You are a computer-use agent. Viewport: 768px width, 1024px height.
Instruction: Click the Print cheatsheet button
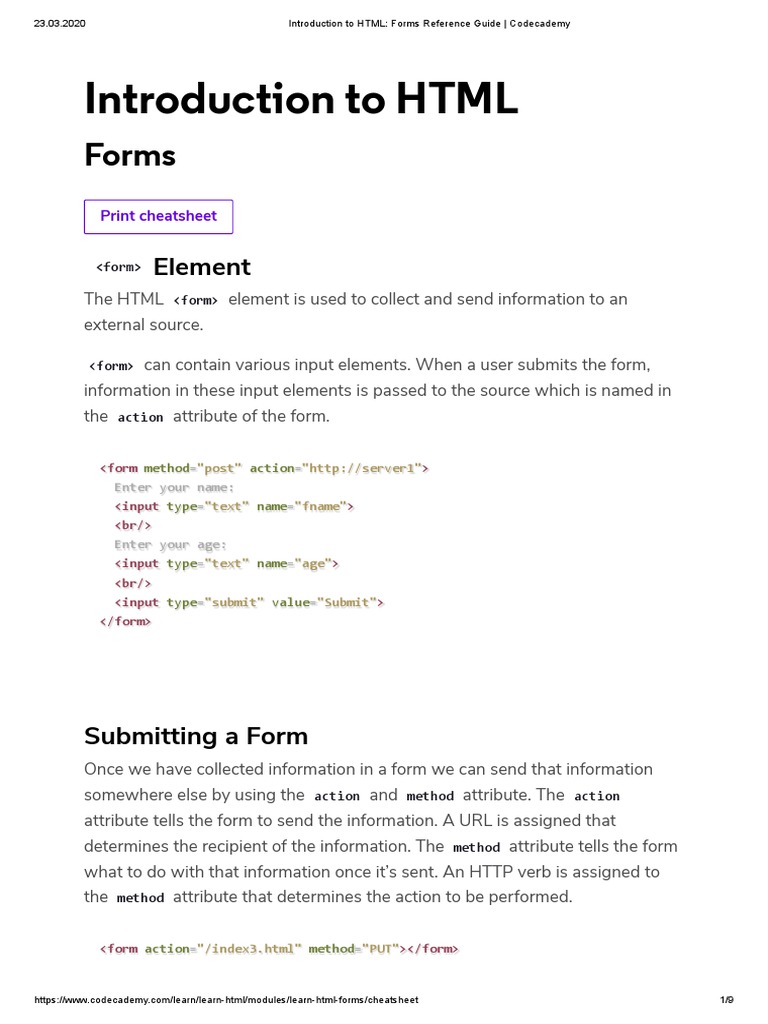click(159, 217)
